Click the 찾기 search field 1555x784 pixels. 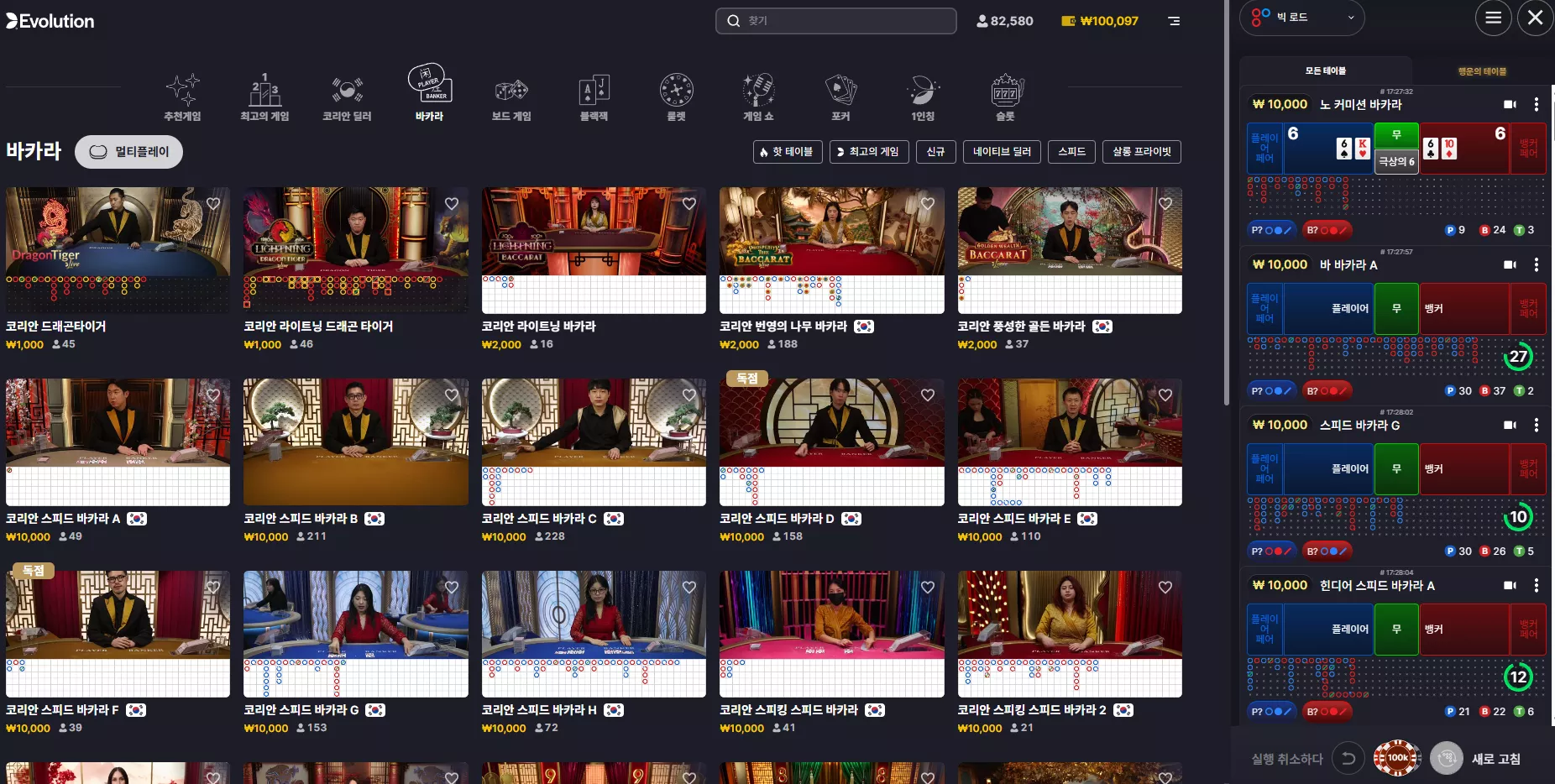(836, 21)
